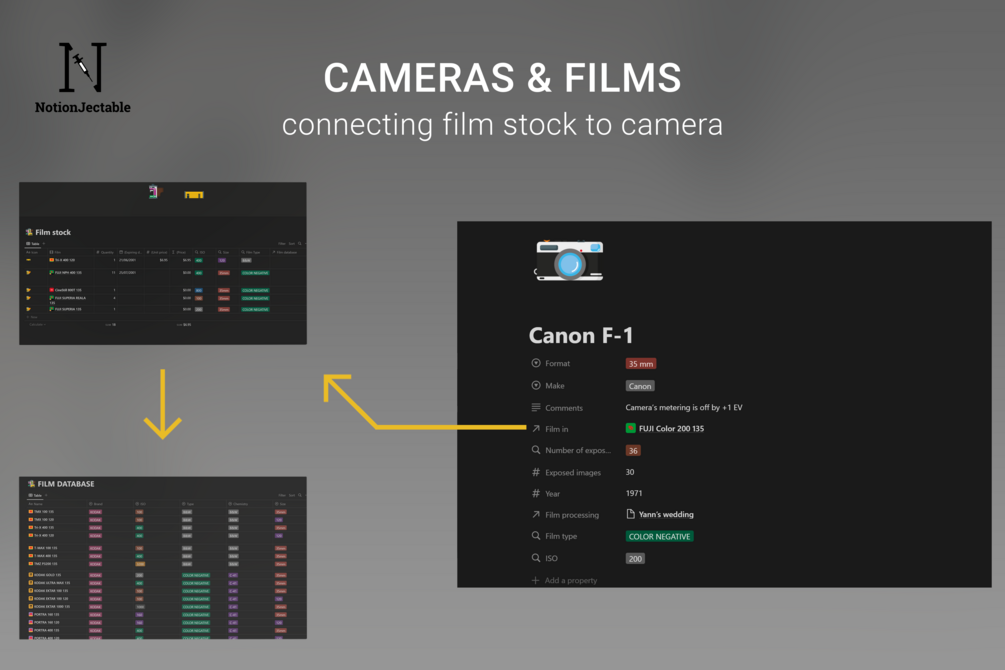This screenshot has height=670, width=1005.
Task: Click the NotionJectable logo
Action: click(83, 78)
